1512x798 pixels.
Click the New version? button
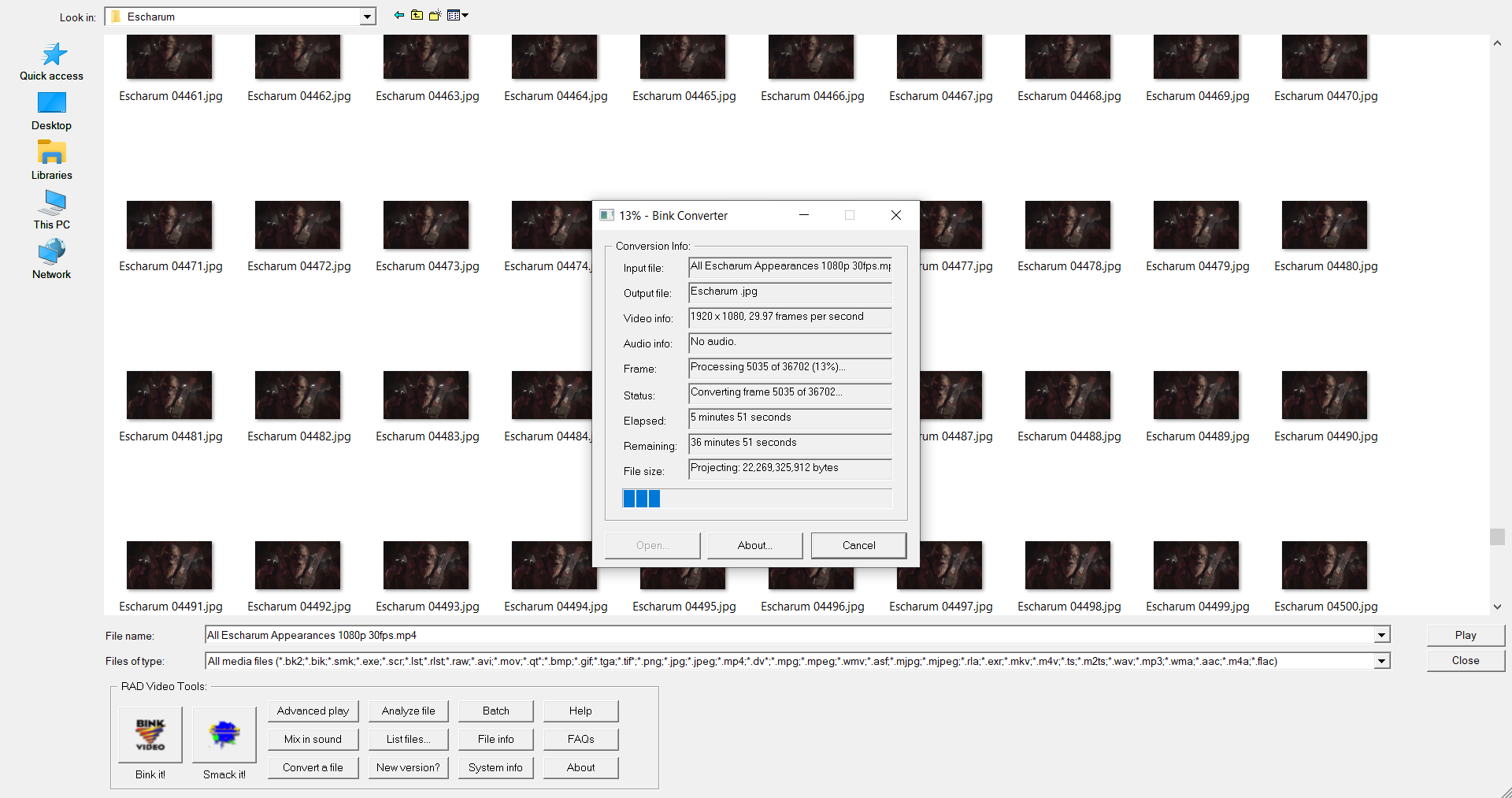click(408, 767)
